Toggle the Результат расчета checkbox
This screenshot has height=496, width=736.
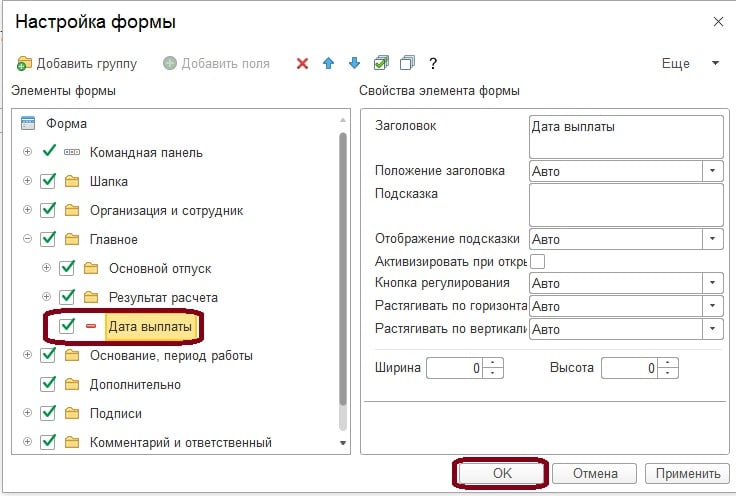pos(67,297)
